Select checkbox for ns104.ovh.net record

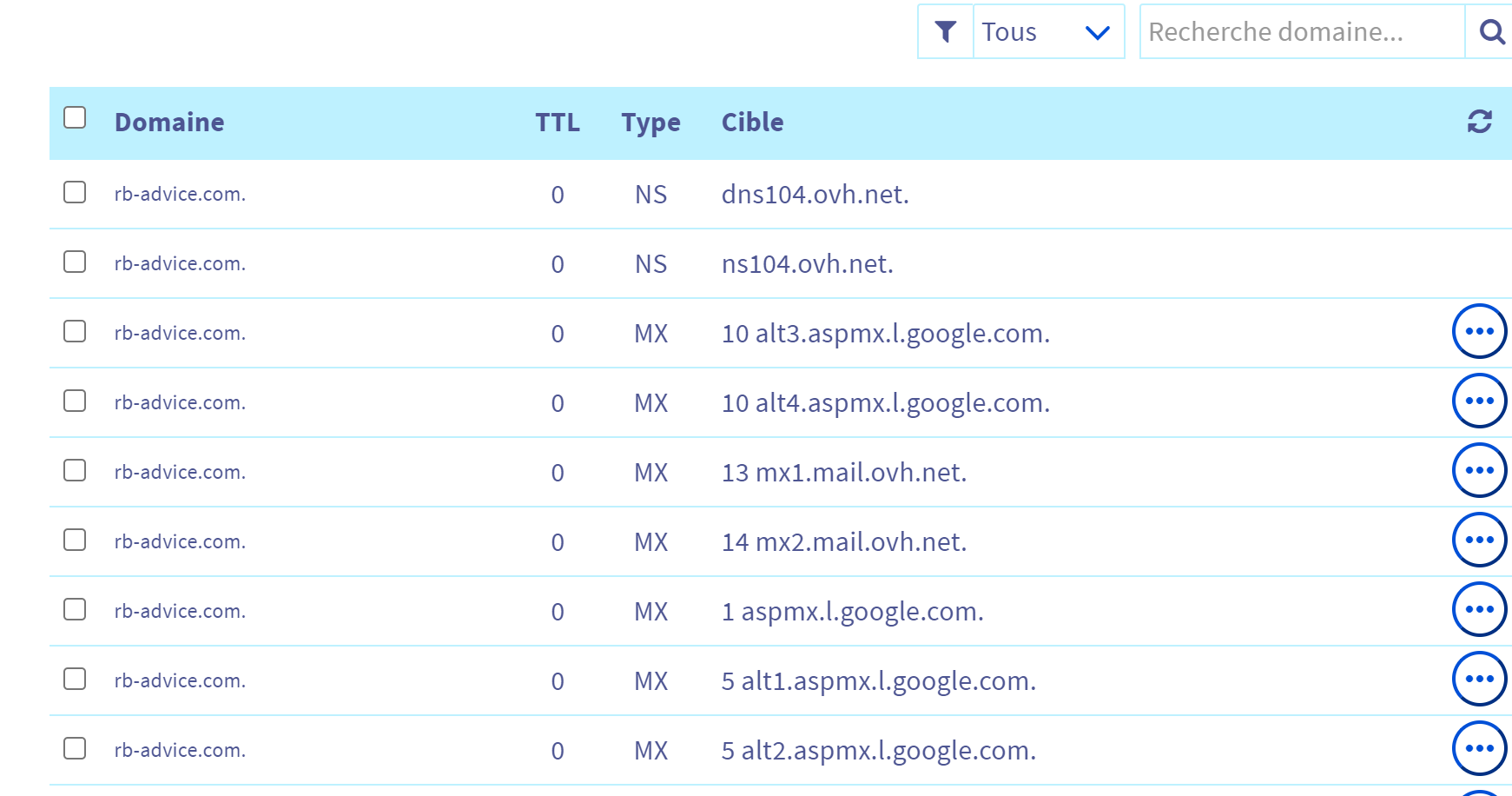coord(75,262)
